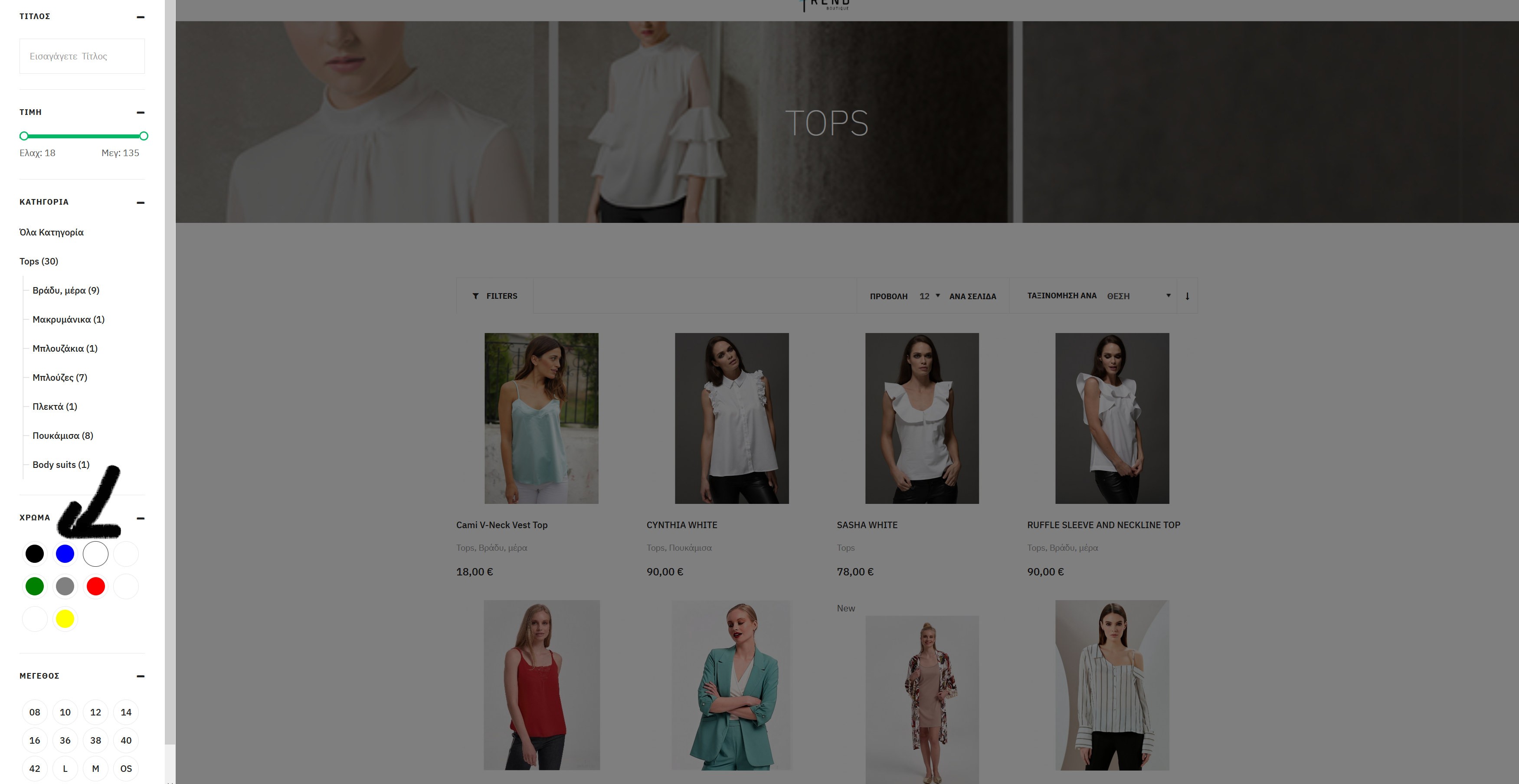Select the blue color swatch
This screenshot has height=784, width=1519.
(x=65, y=553)
